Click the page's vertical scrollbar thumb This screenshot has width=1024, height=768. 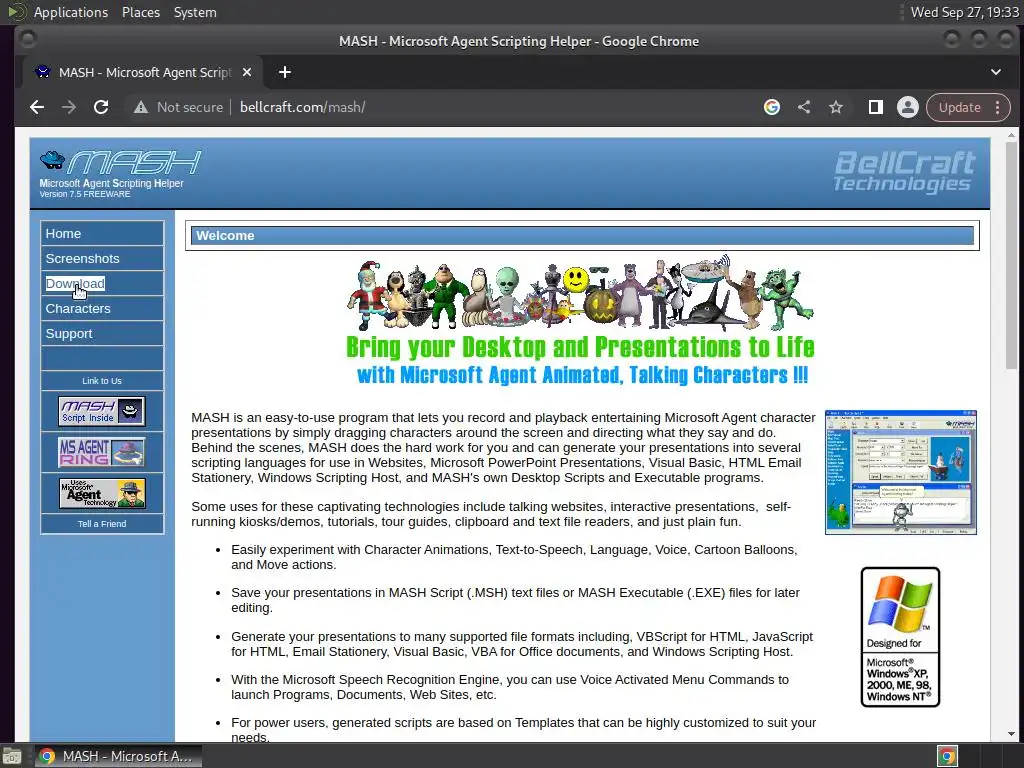tap(1011, 255)
